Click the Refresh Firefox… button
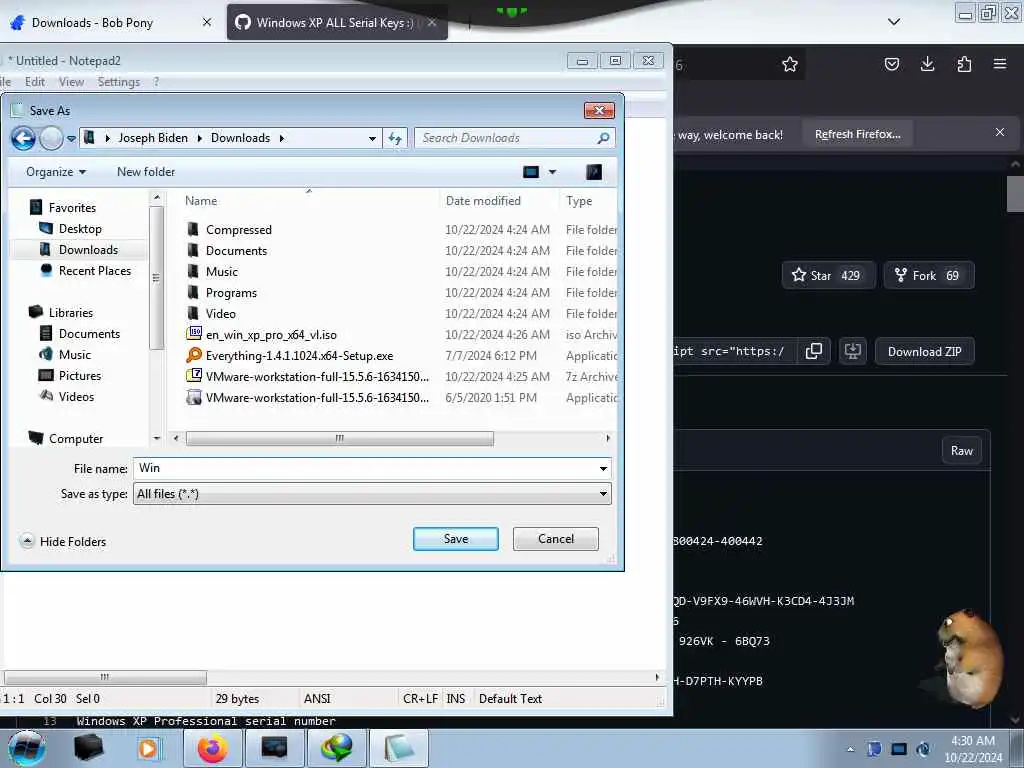 [857, 134]
